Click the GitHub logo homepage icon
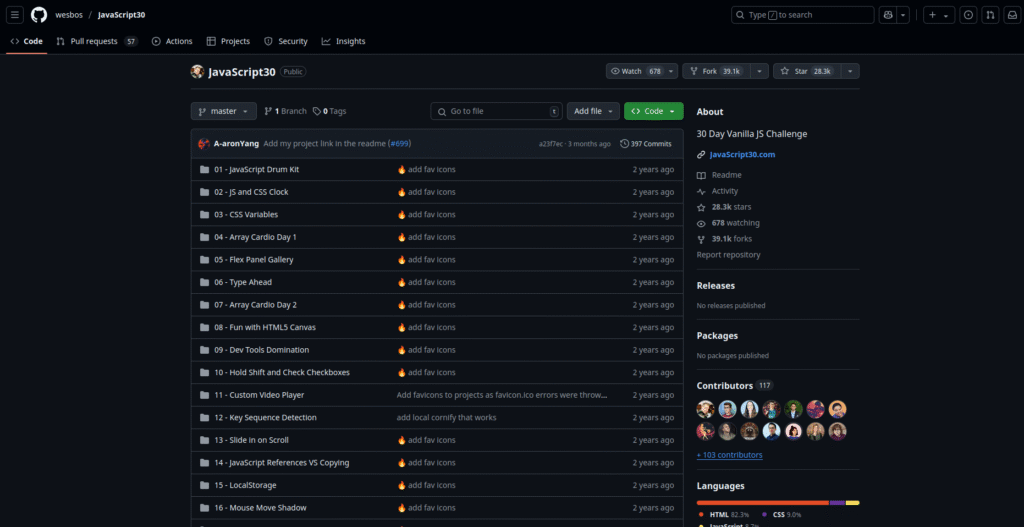The image size is (1024, 527). (x=39, y=15)
